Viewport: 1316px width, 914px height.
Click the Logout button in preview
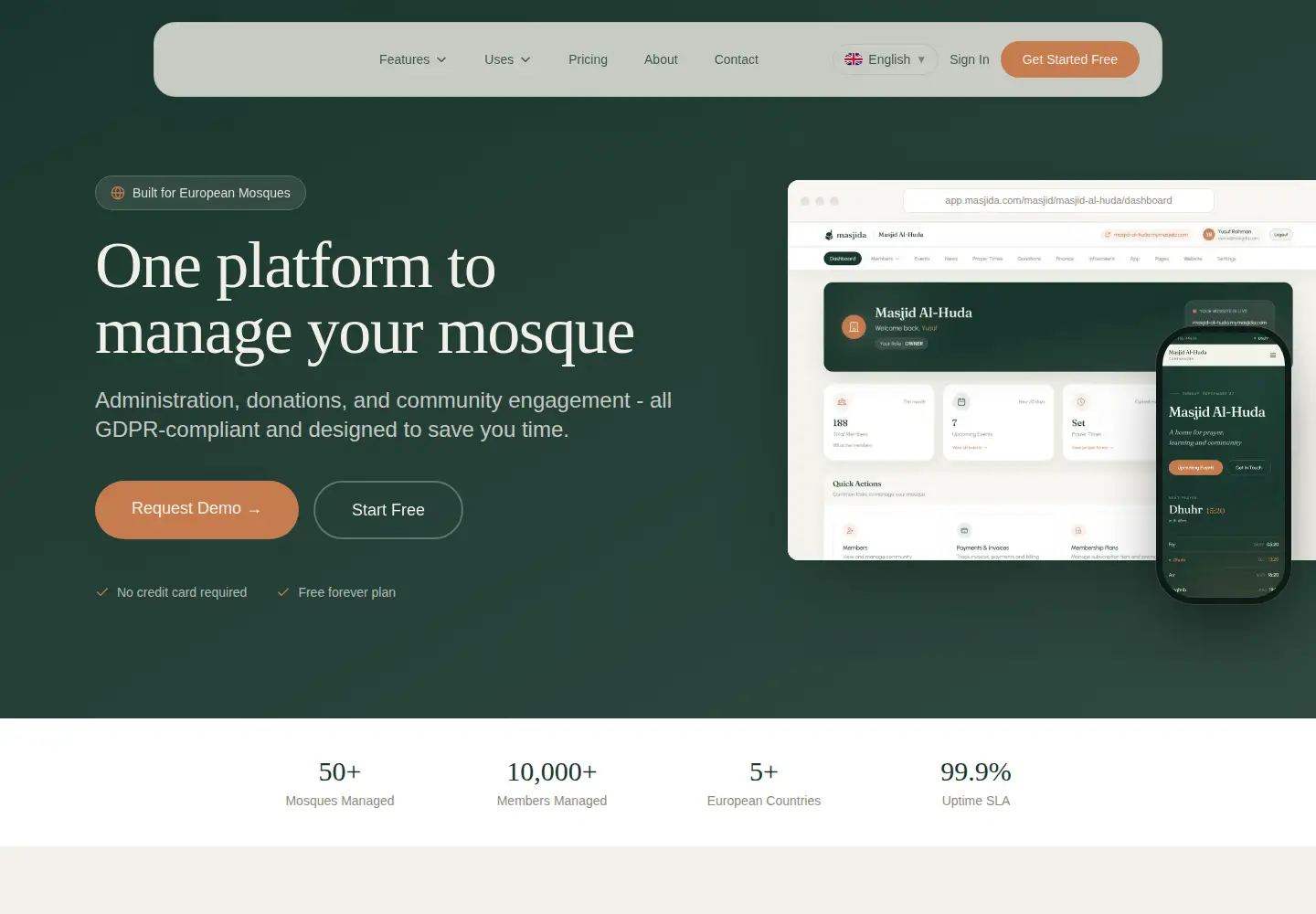(x=1281, y=235)
